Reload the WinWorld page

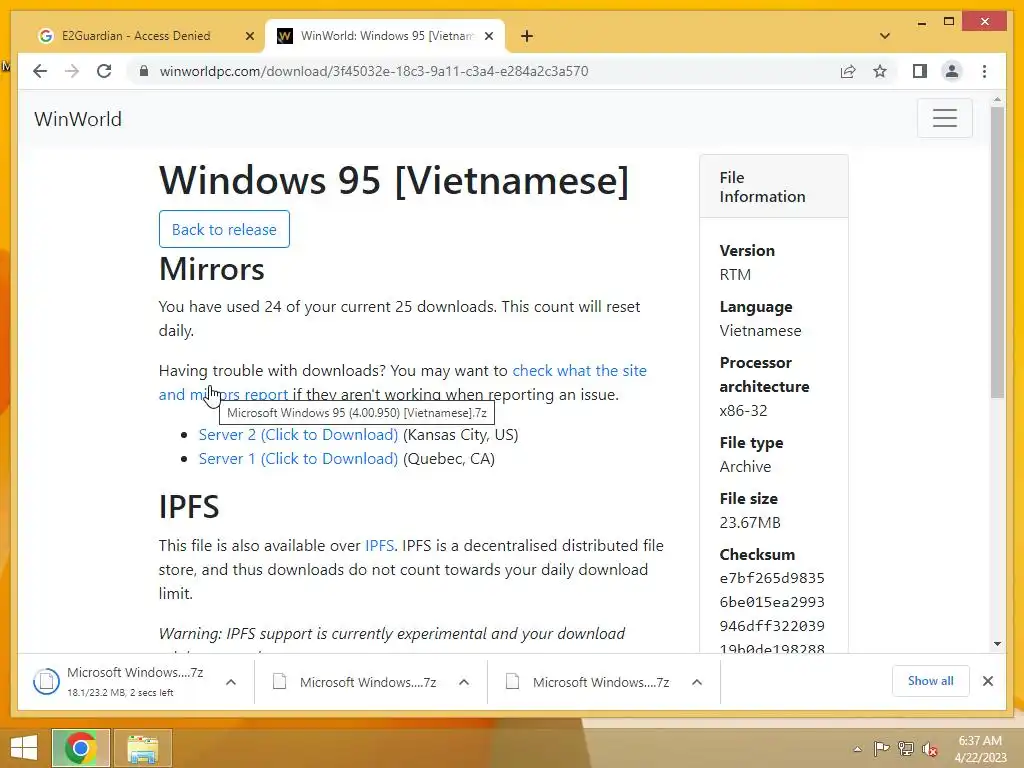coord(104,71)
